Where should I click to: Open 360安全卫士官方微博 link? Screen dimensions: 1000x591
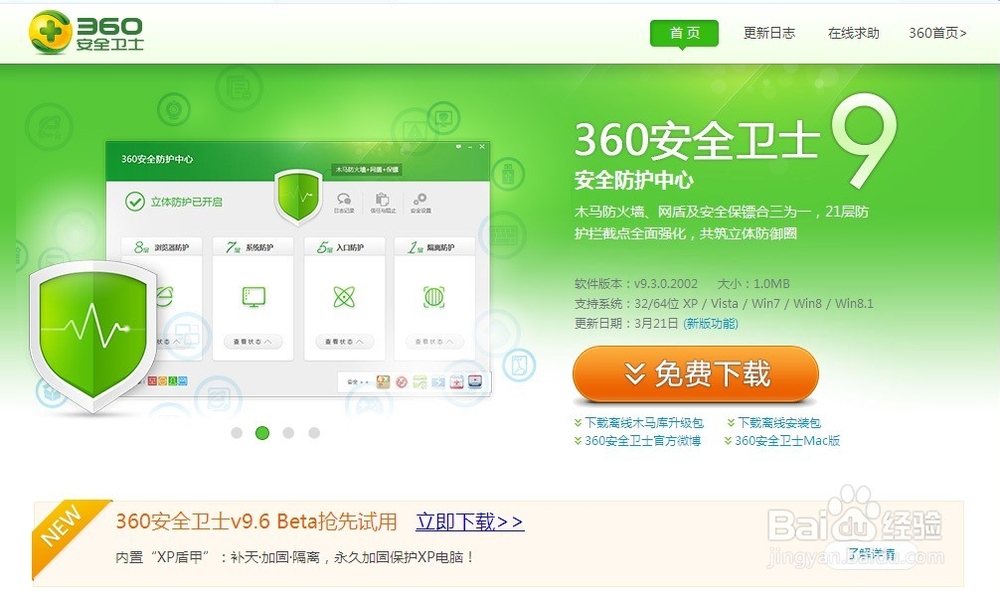[x=643, y=441]
